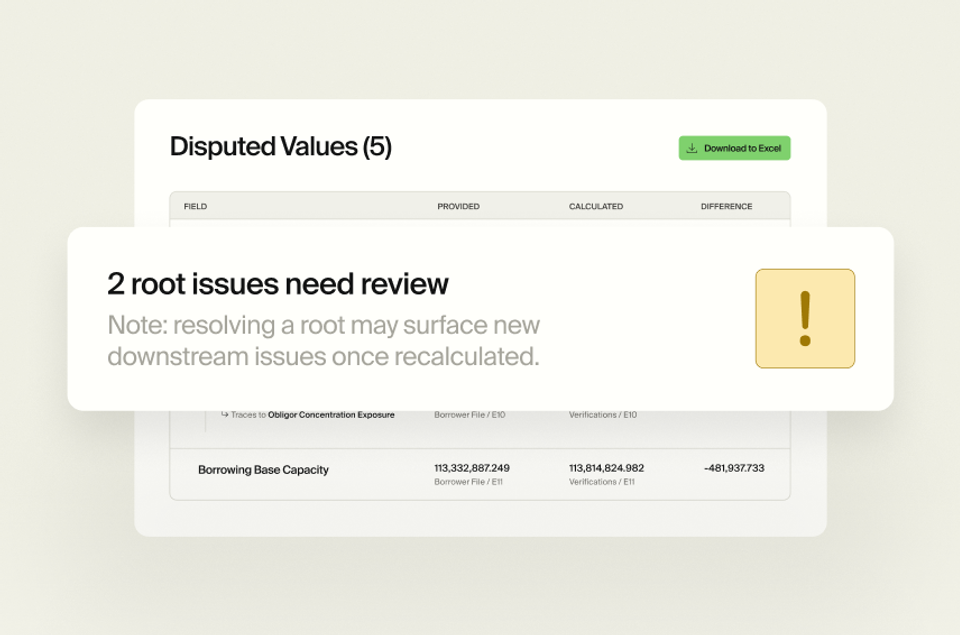Click the Download to Excel button
Viewport: 960px width, 635px height.
(x=734, y=148)
